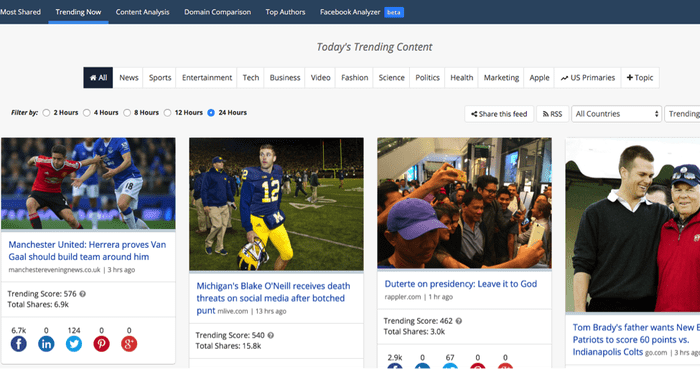Open Manchester United Herrera article link
The width and height of the screenshot is (700, 369).
point(87,251)
